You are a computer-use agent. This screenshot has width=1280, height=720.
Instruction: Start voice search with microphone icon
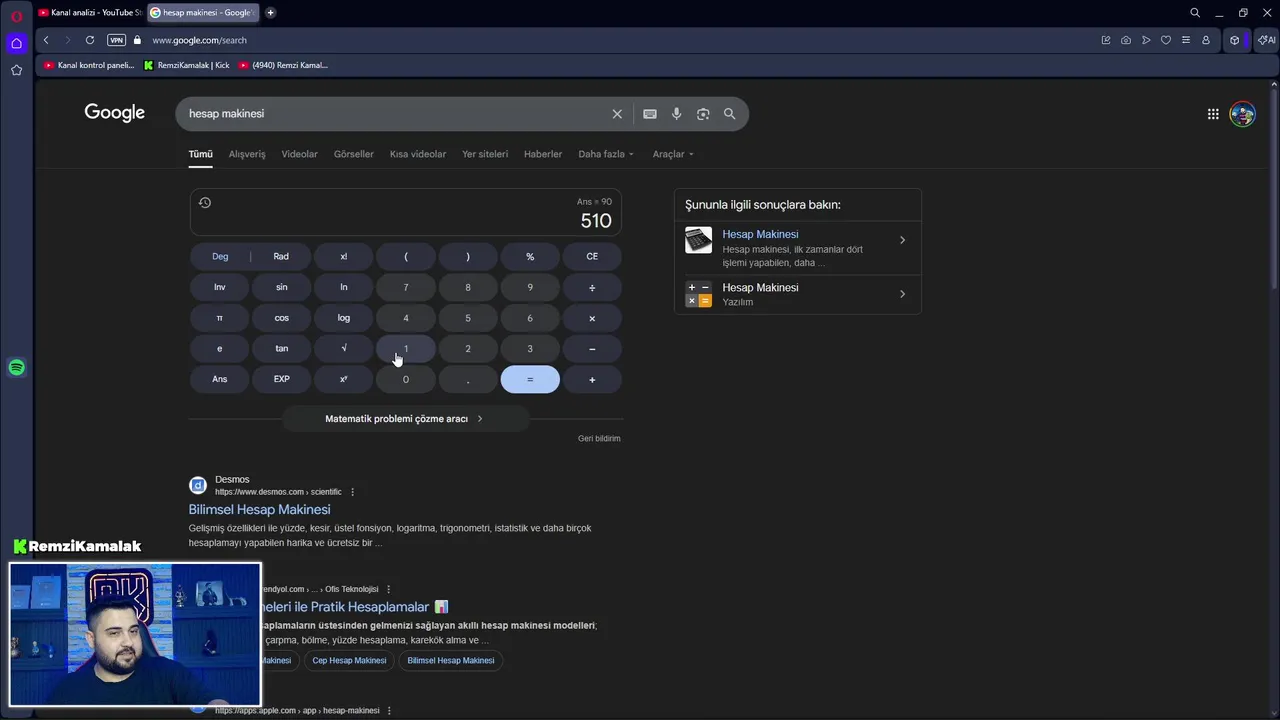(677, 114)
